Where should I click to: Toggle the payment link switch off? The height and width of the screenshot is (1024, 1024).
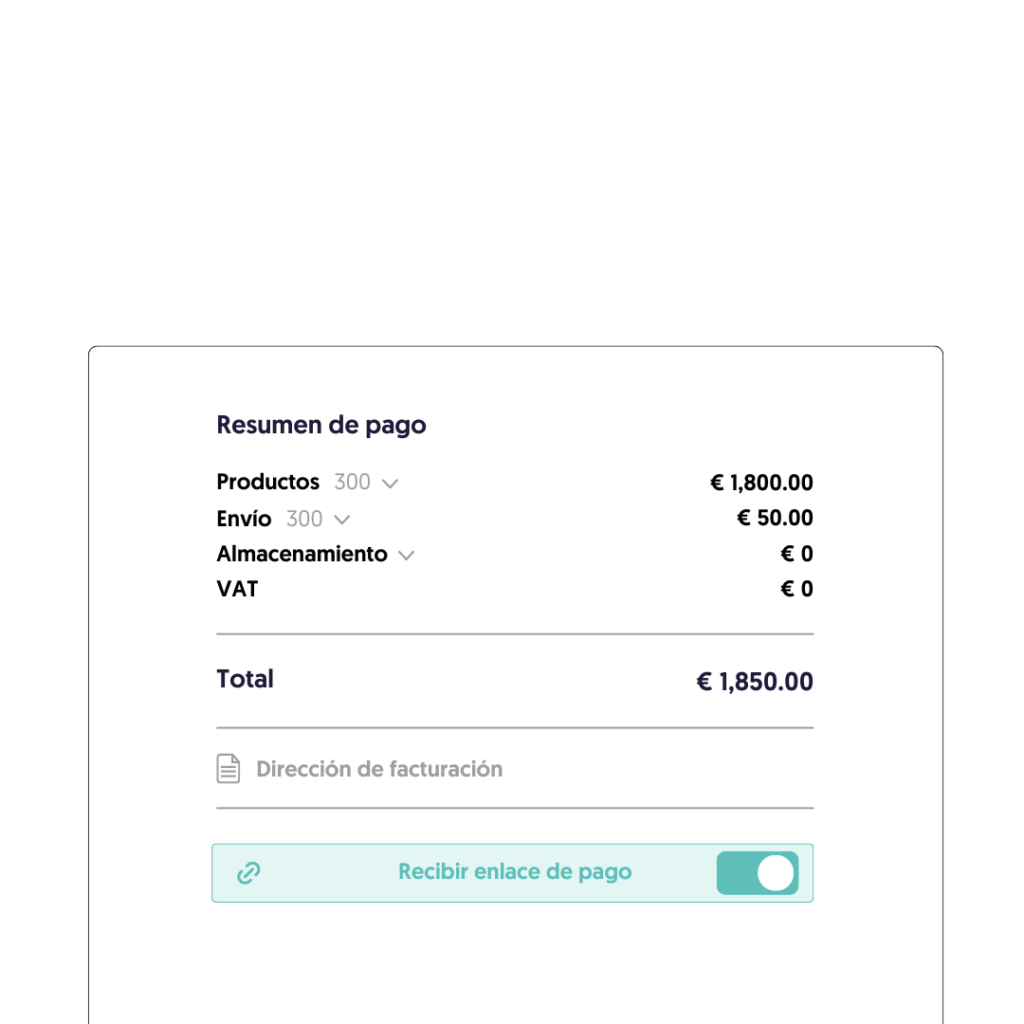click(757, 873)
